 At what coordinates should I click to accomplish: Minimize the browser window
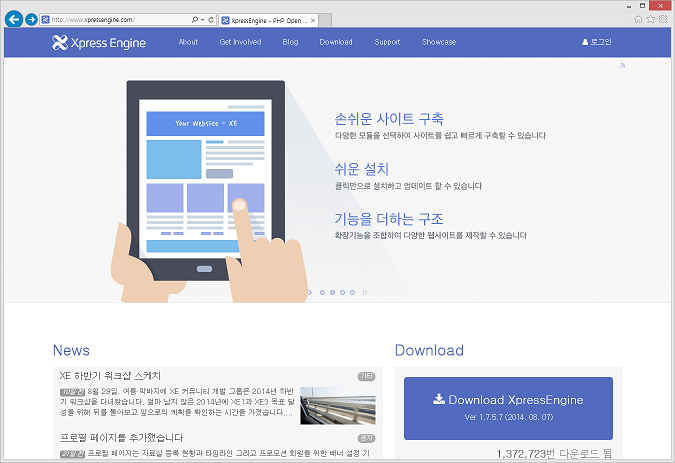coord(629,6)
